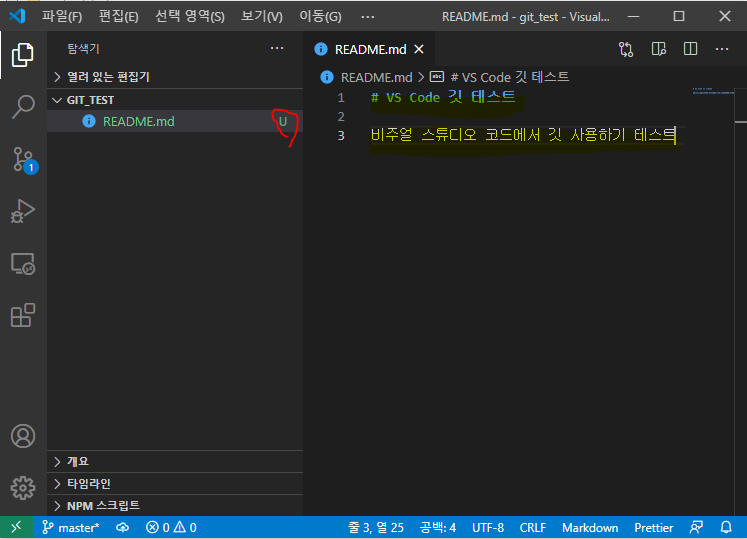Click the VS Code logo icon

(17, 16)
